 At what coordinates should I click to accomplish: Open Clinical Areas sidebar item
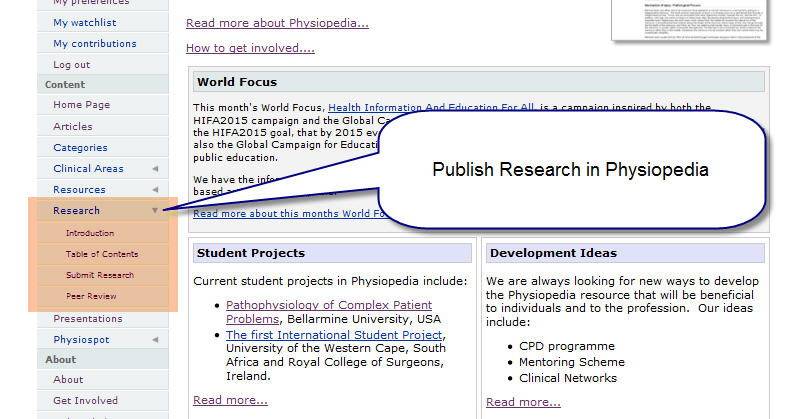(x=88, y=169)
